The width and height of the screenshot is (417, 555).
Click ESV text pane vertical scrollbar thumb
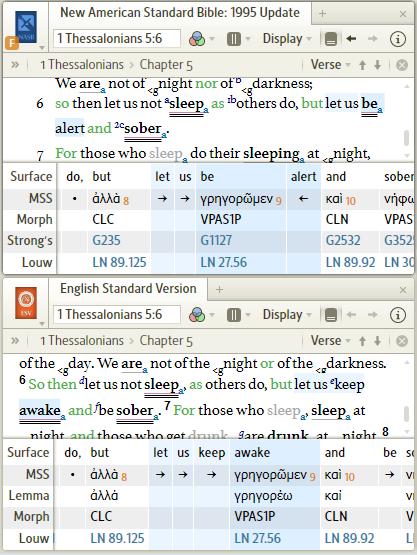pos(406,414)
